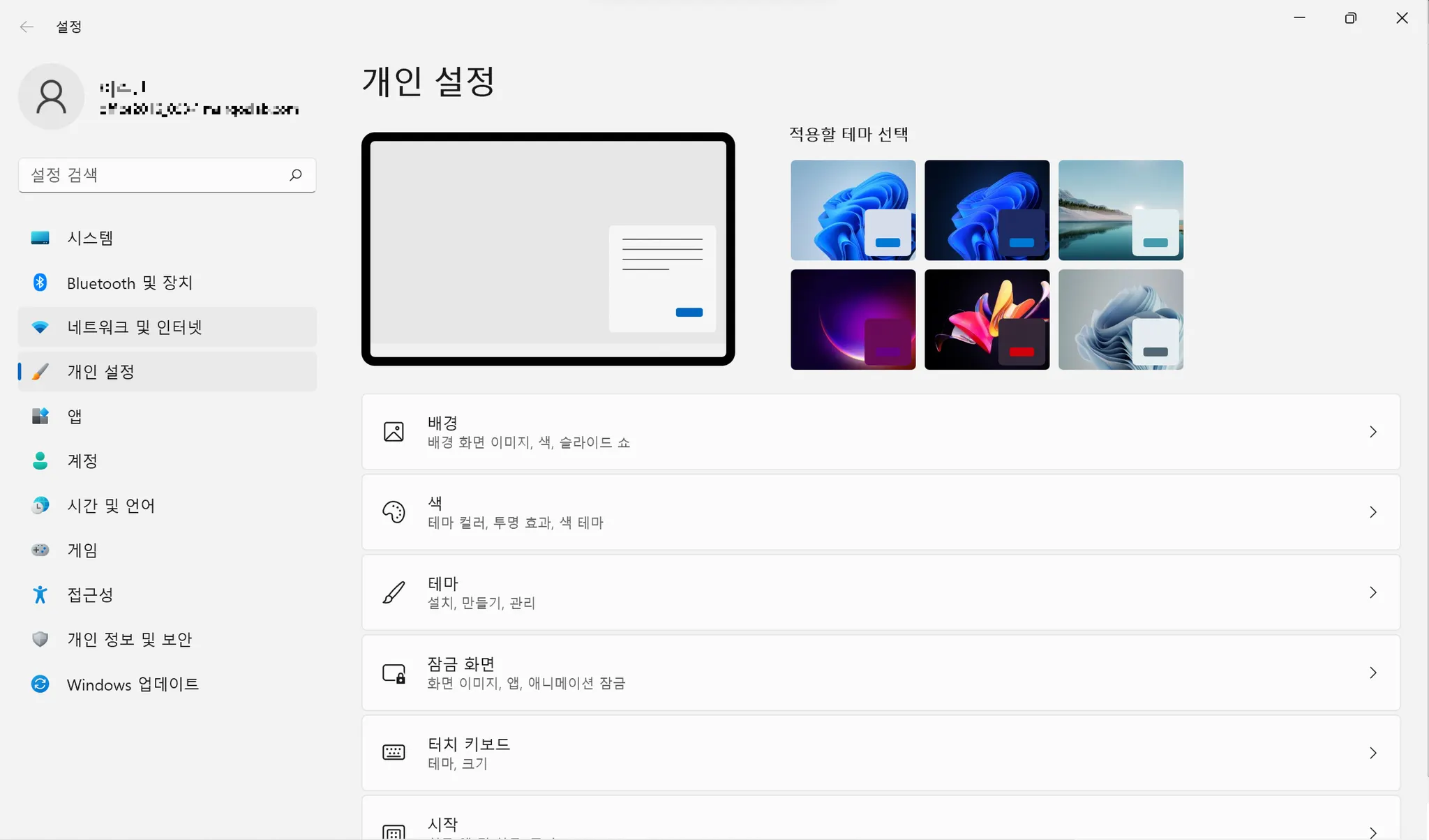Select the dark blue bloom theme
1429x840 pixels.
coord(987,210)
